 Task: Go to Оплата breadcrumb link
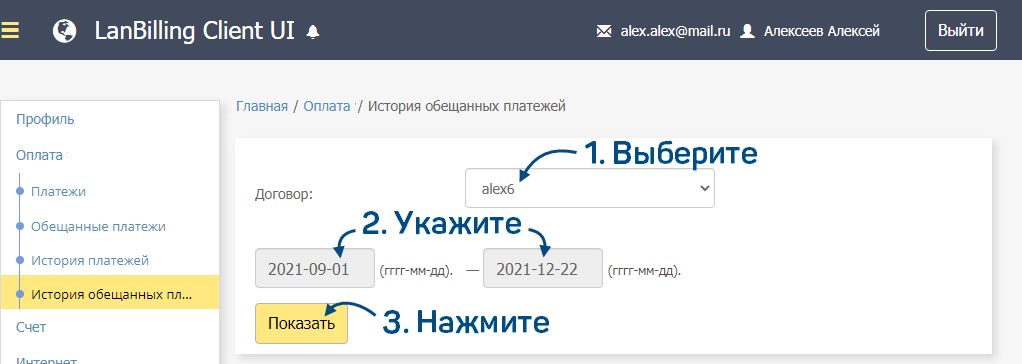327,106
